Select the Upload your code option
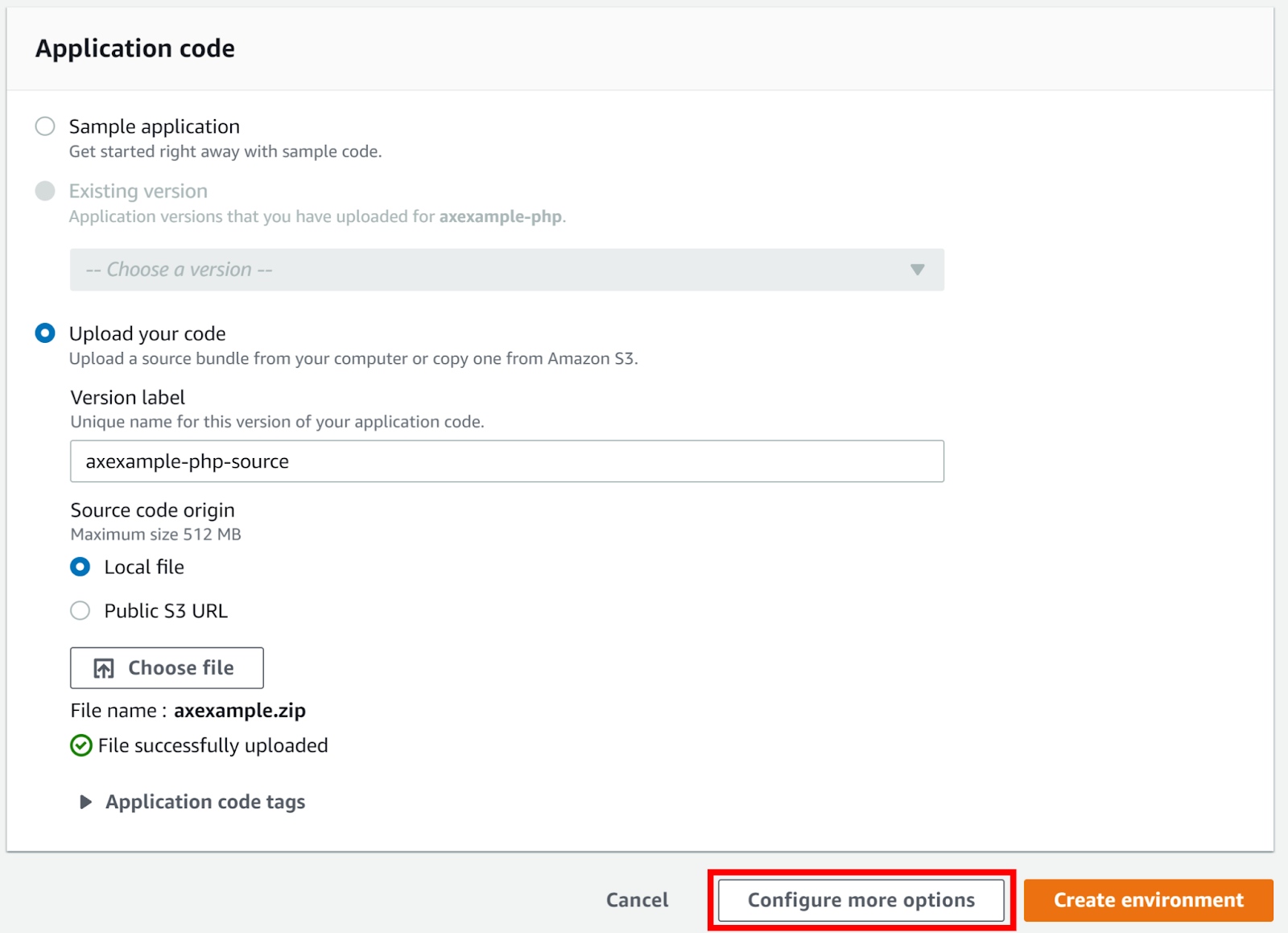The image size is (1288, 933). pos(45,332)
